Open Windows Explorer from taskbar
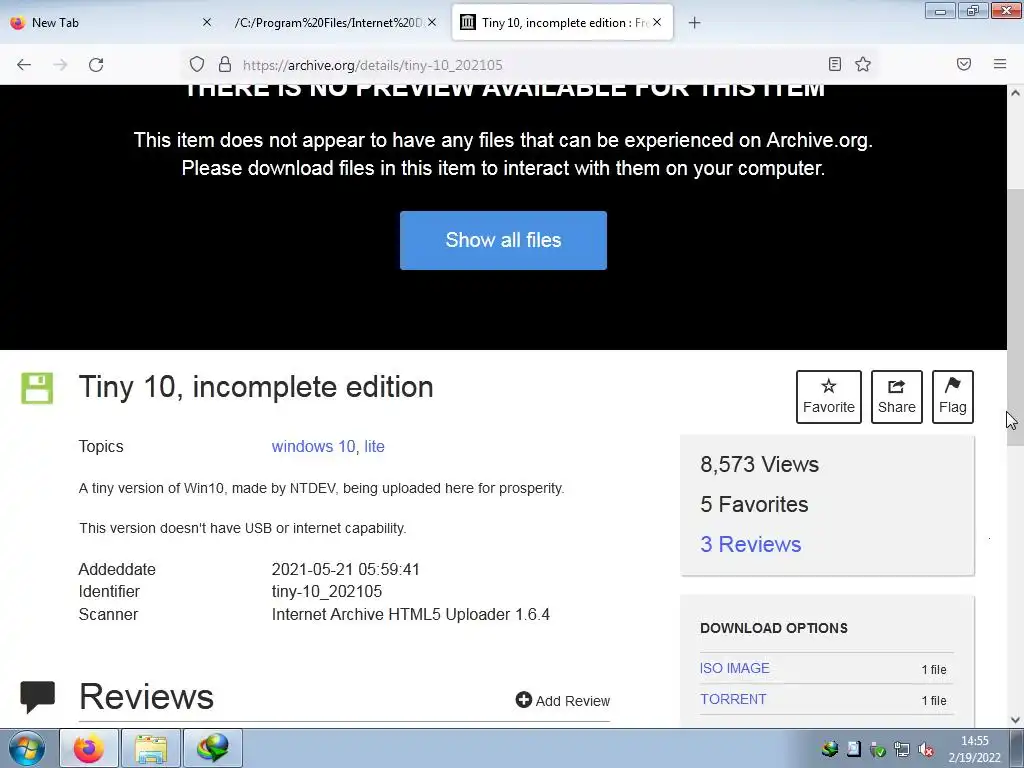Viewport: 1024px width, 768px height. pos(151,748)
